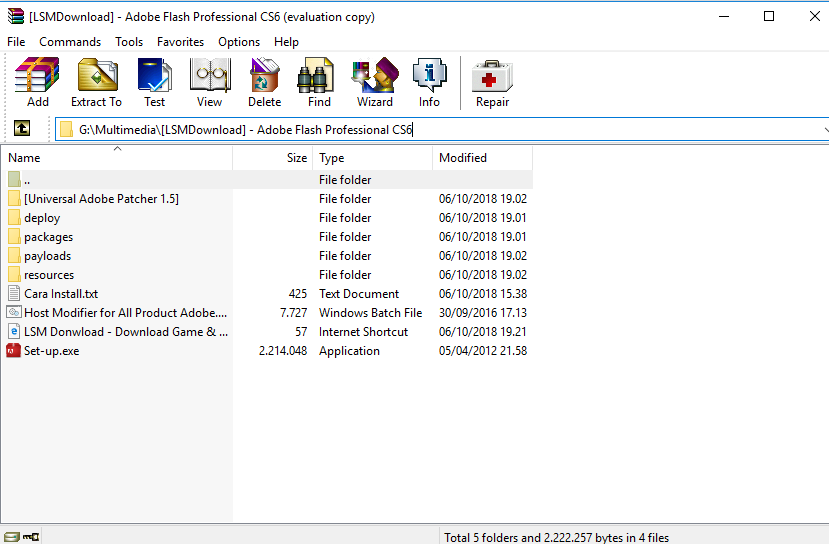Click the '2.214.048' size value
Image resolution: width=829 pixels, height=544 pixels.
pyautogui.click(x=283, y=351)
